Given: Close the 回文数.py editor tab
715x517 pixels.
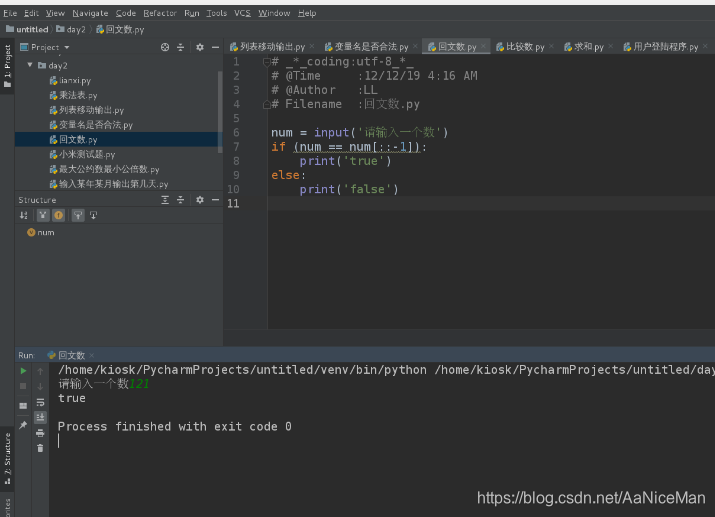Looking at the screenshot, I should [x=483, y=47].
